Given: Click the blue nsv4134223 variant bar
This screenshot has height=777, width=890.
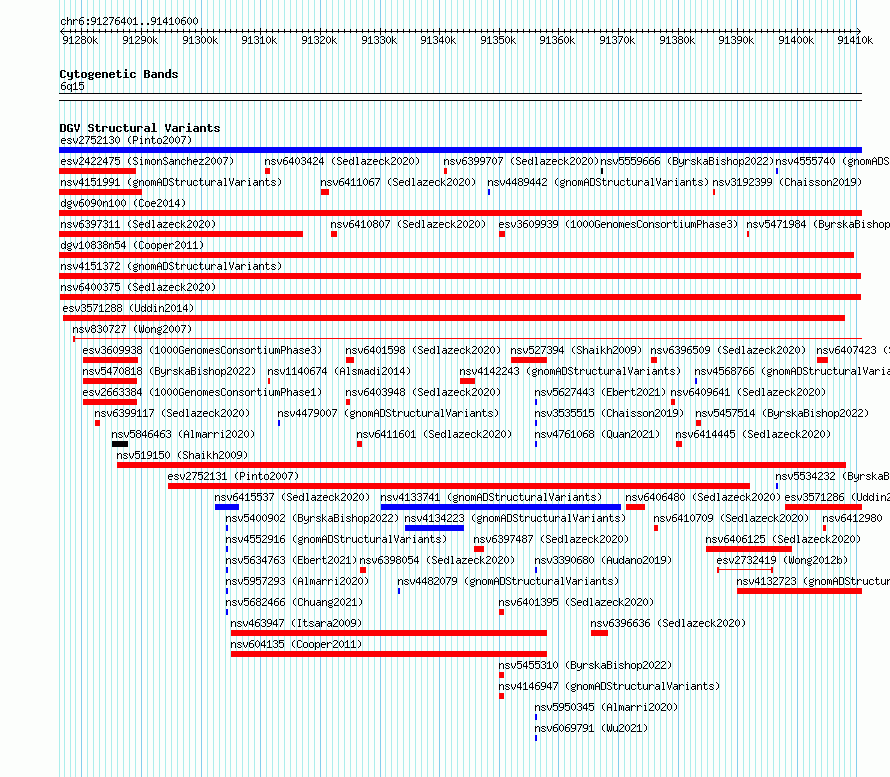Looking at the screenshot, I should [435, 528].
